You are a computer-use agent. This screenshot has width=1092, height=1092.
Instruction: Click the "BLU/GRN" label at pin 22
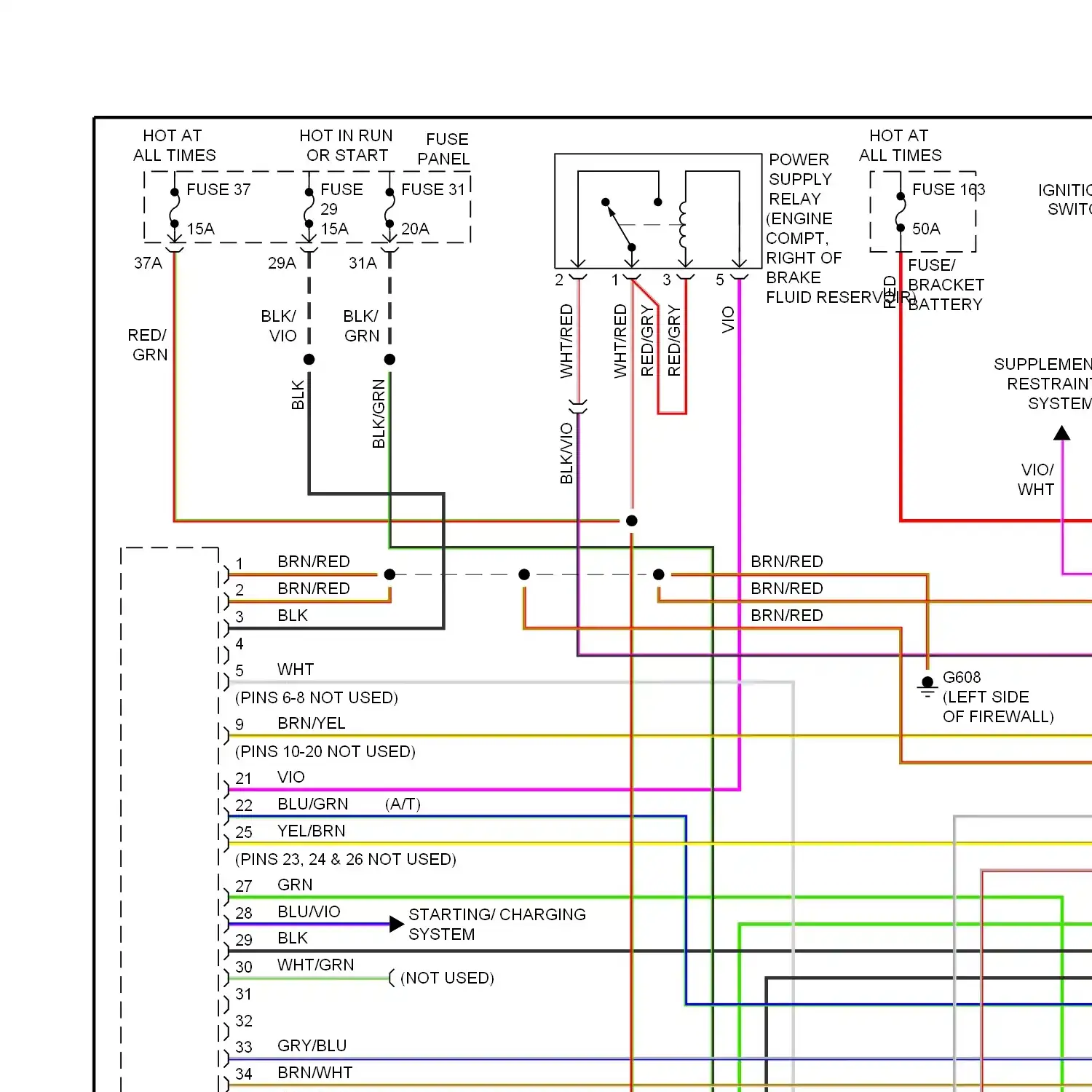(x=313, y=804)
